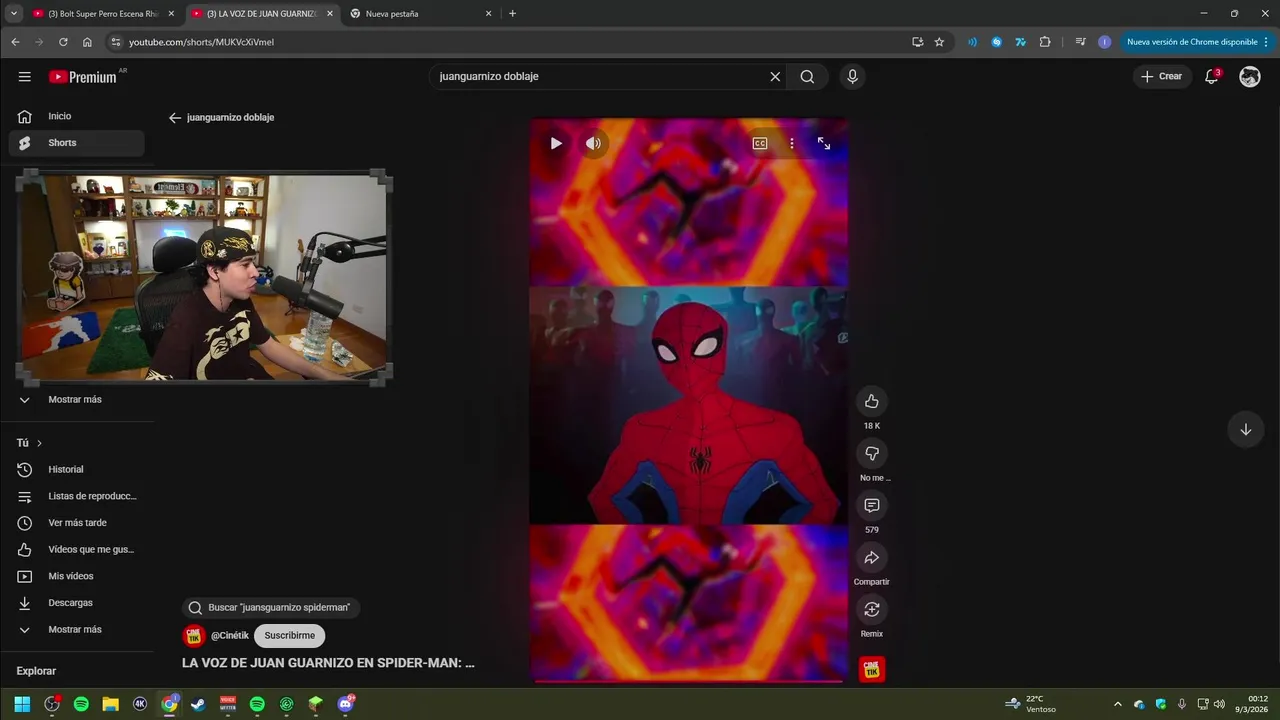Screen dimensions: 1280x720
Task: Dislike the short with thumbs down
Action: (872, 453)
